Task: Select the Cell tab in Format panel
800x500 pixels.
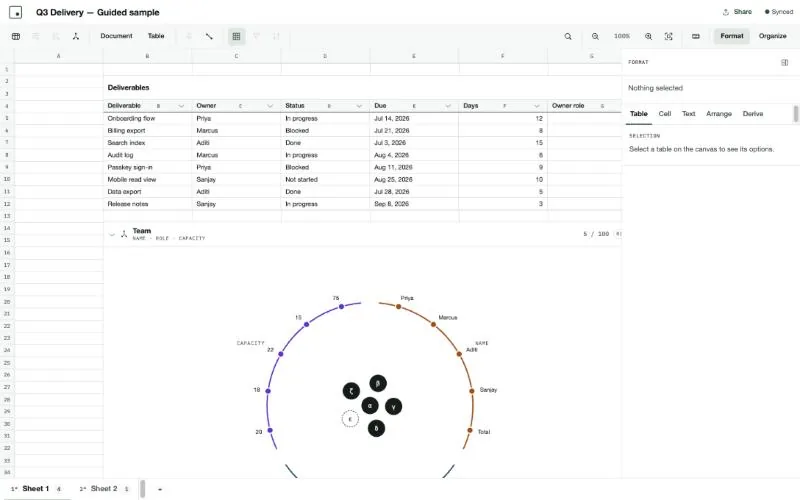Action: tap(665, 114)
